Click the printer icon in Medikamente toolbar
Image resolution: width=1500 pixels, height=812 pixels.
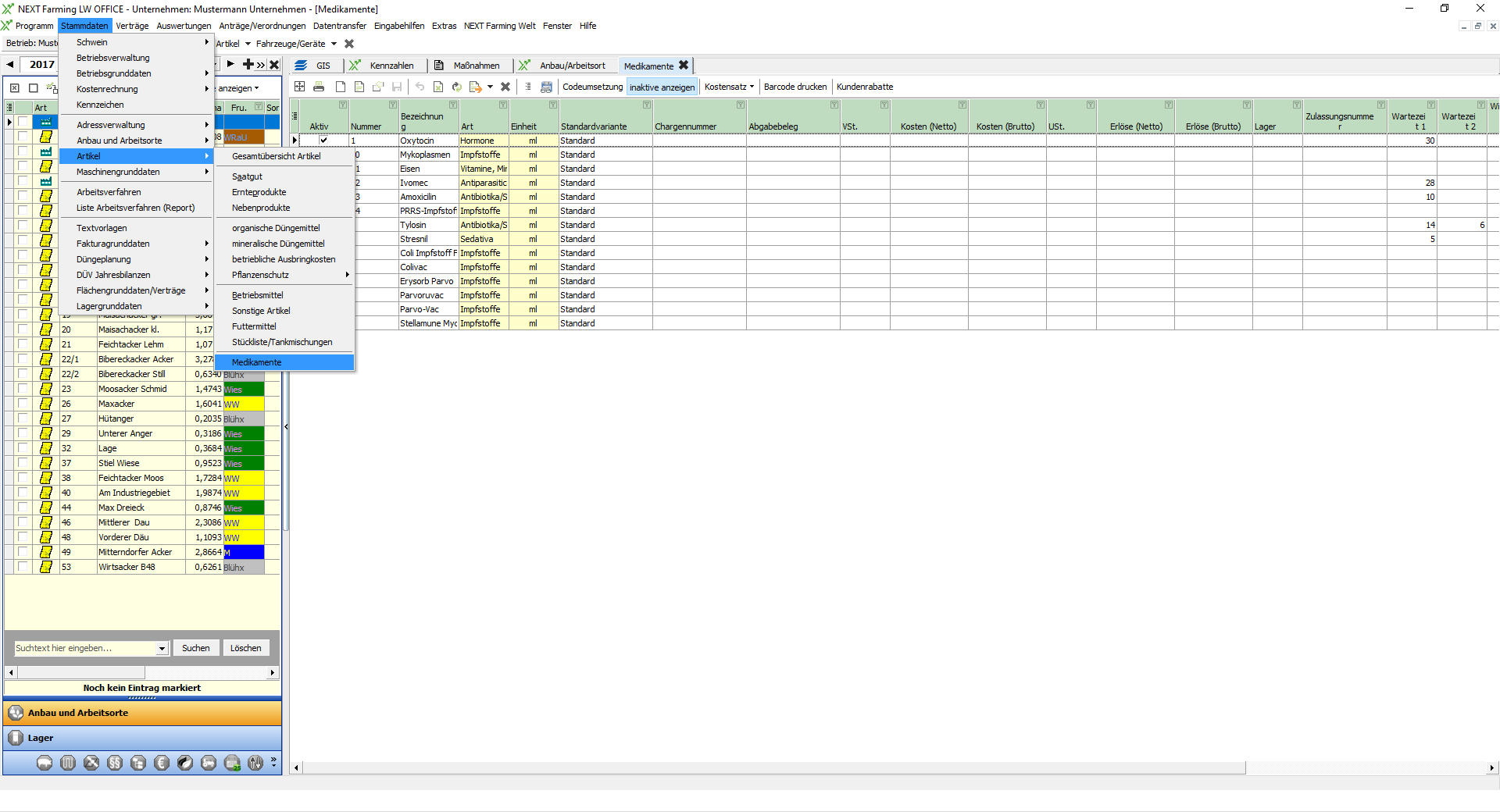point(319,87)
